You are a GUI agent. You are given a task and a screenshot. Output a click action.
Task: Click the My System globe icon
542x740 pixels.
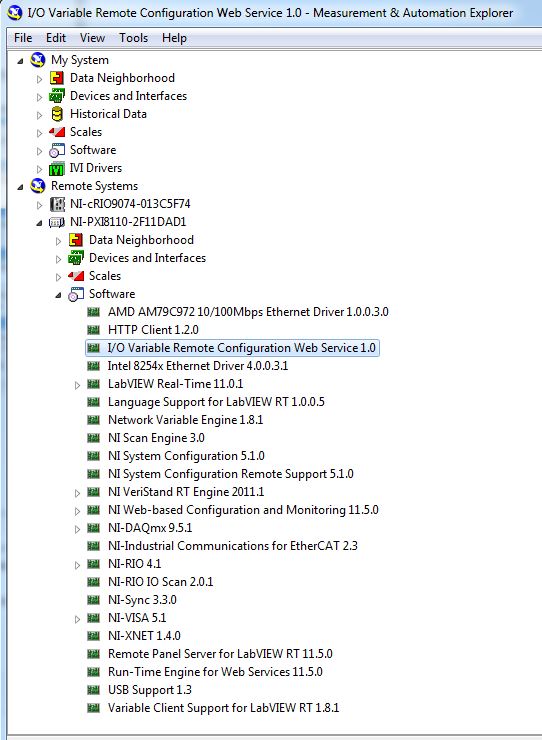pyautogui.click(x=38, y=60)
